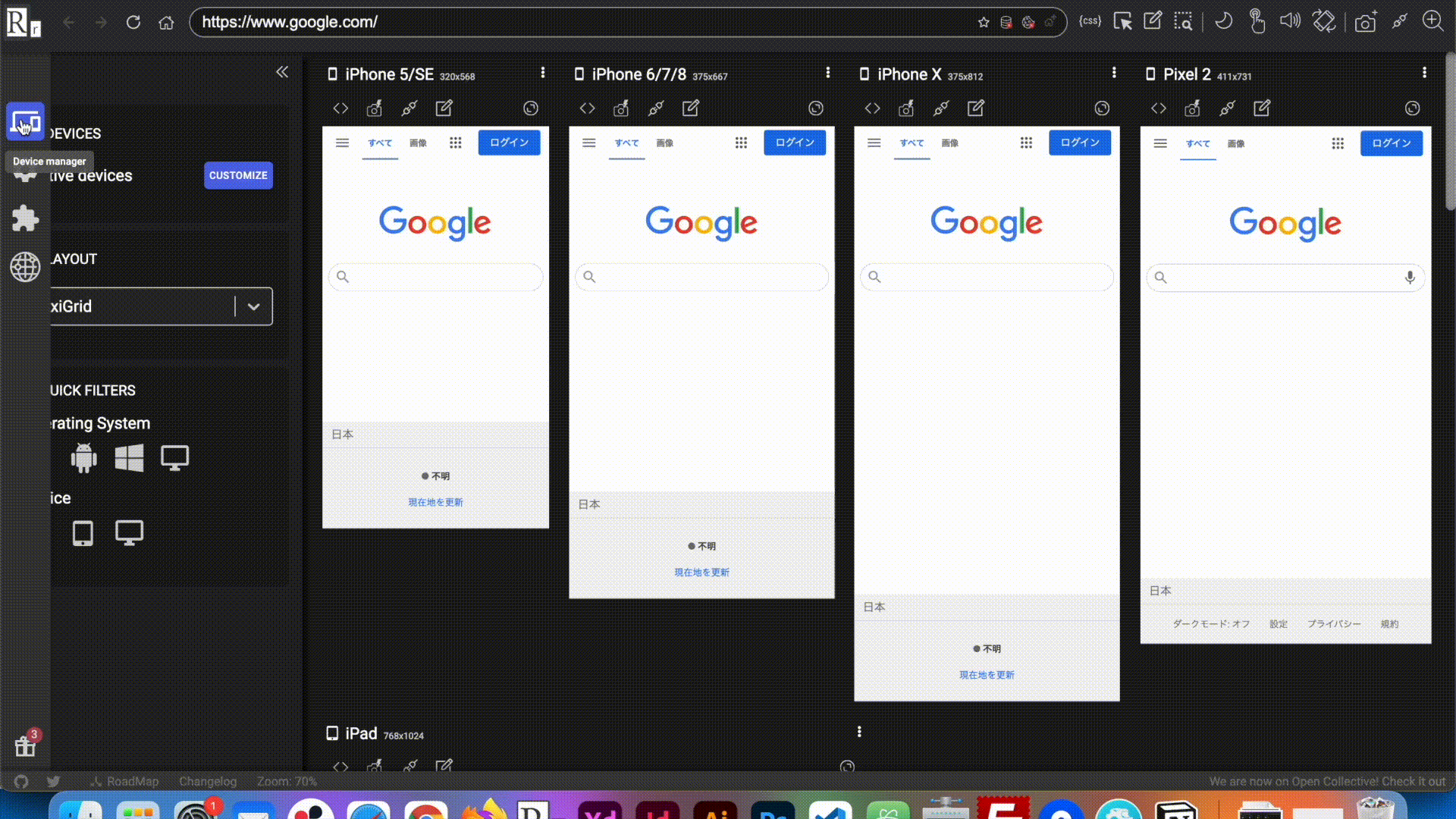
Task: Open the Device manager sidebar icon
Action: point(26,122)
